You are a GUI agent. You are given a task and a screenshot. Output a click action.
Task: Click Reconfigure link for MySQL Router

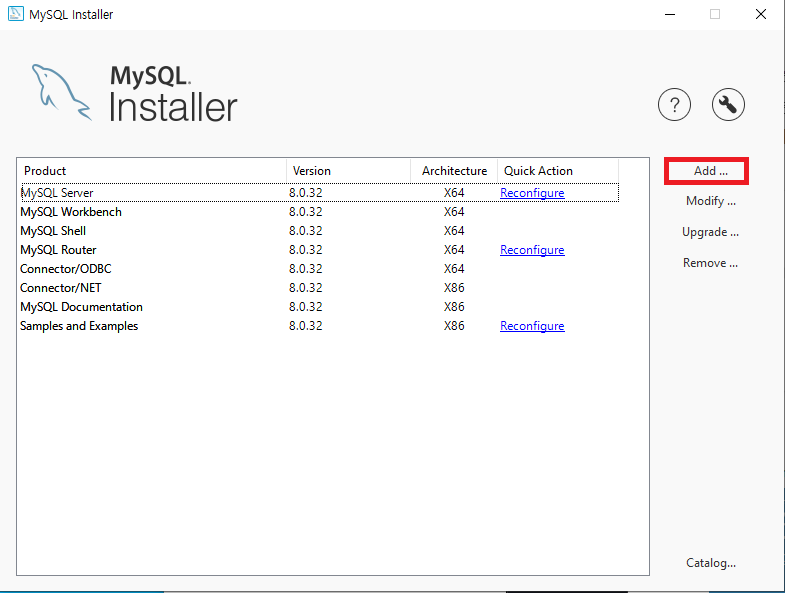(532, 250)
